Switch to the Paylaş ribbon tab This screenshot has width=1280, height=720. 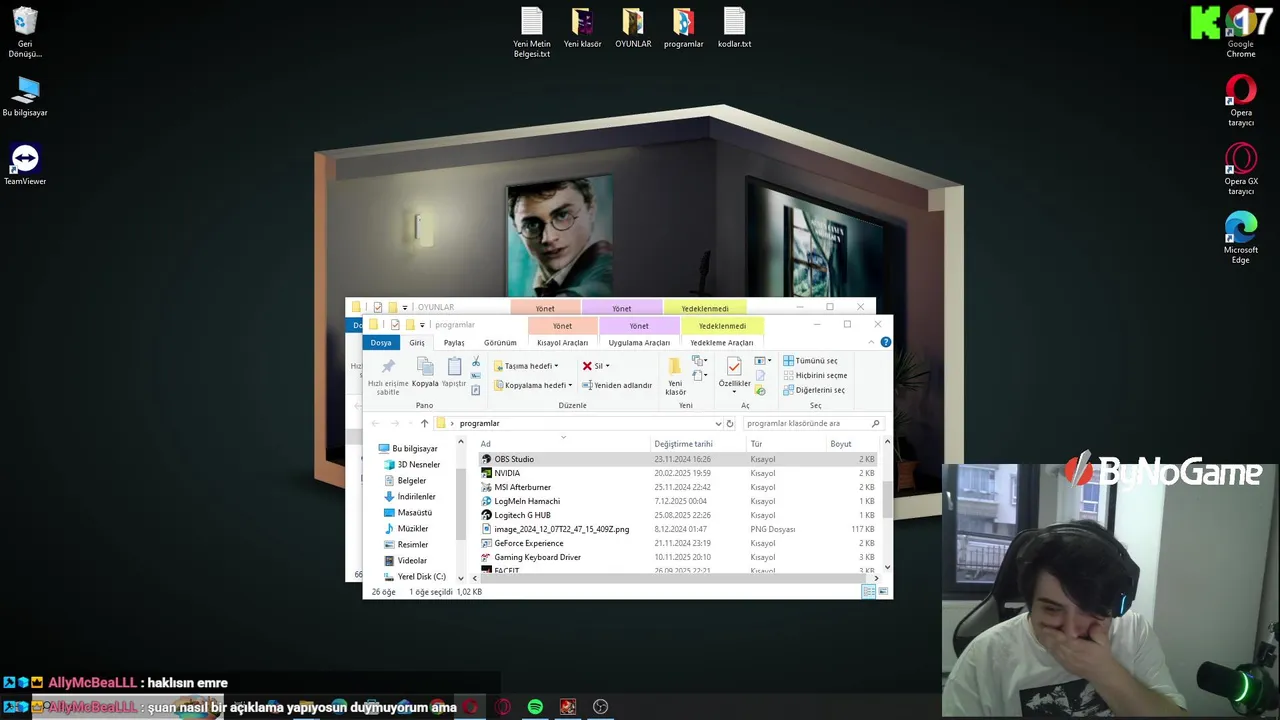point(454,342)
